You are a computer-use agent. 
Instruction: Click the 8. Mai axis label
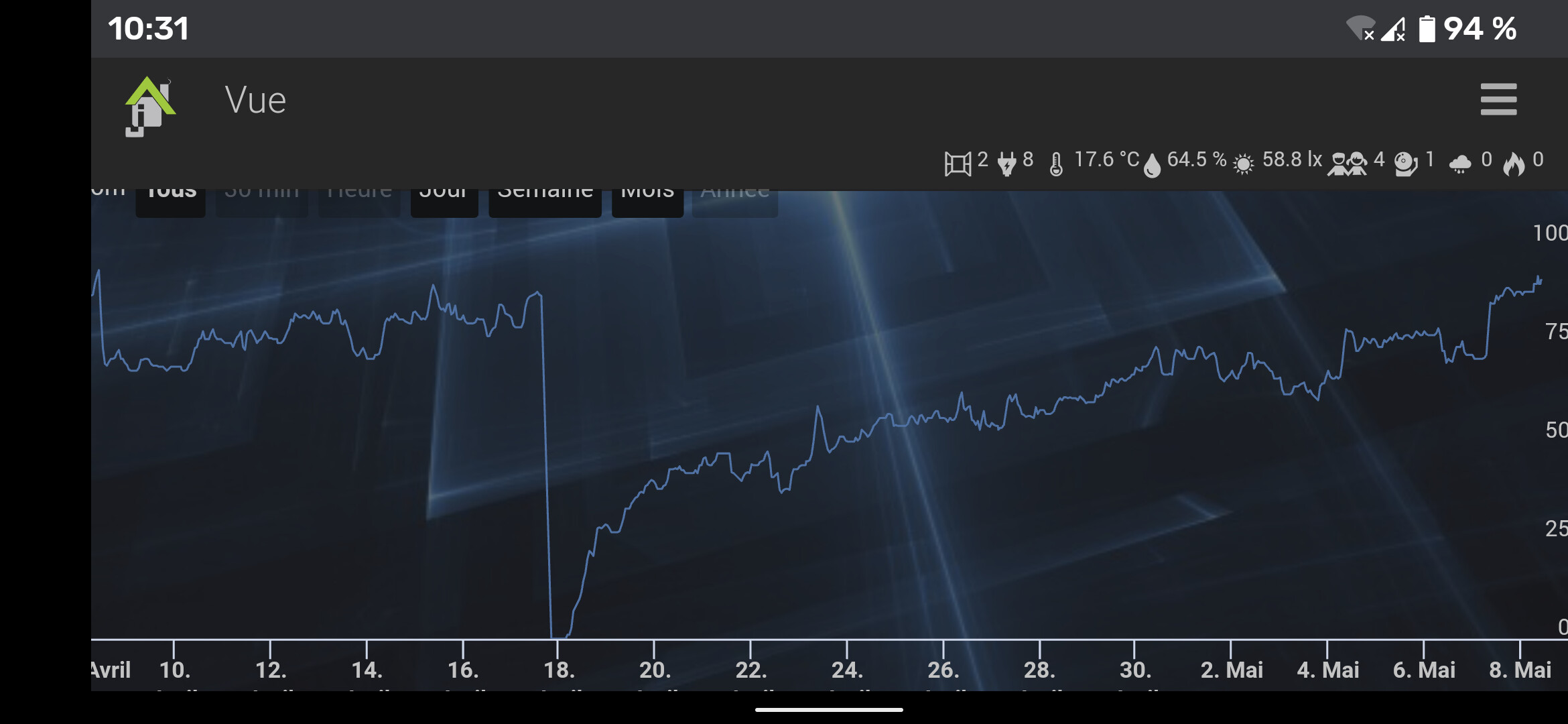coord(1520,670)
